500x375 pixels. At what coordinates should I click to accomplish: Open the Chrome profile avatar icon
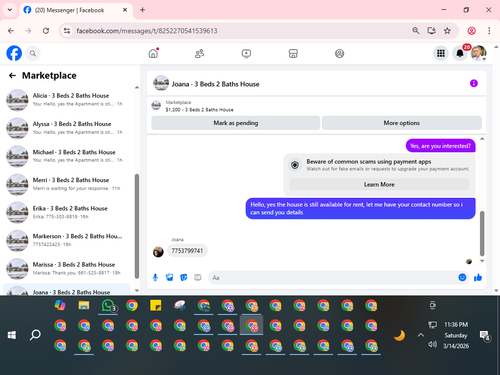tap(472, 31)
